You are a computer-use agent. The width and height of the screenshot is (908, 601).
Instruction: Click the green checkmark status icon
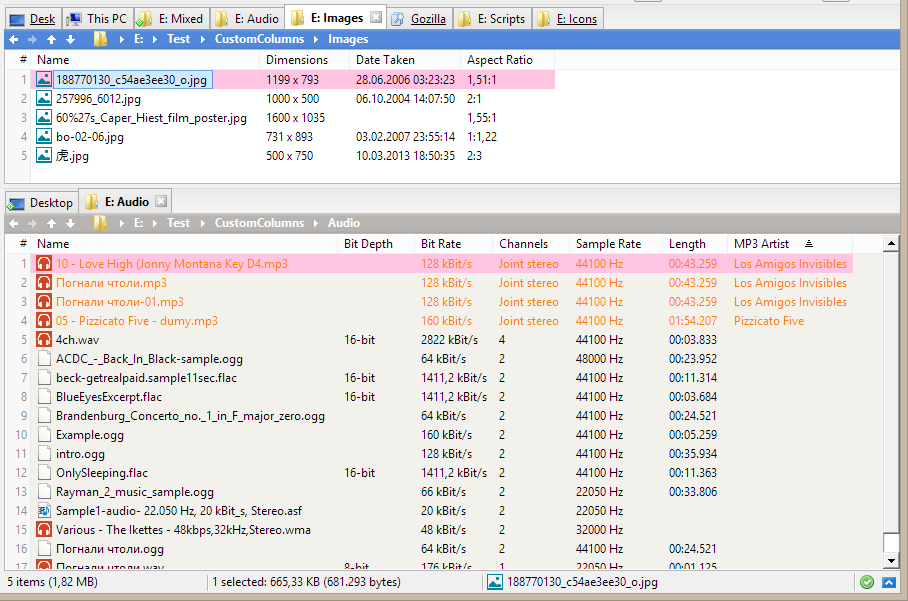(x=866, y=582)
